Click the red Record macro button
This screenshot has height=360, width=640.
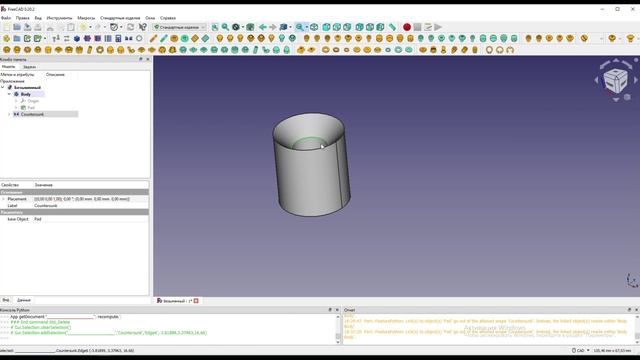407,27
